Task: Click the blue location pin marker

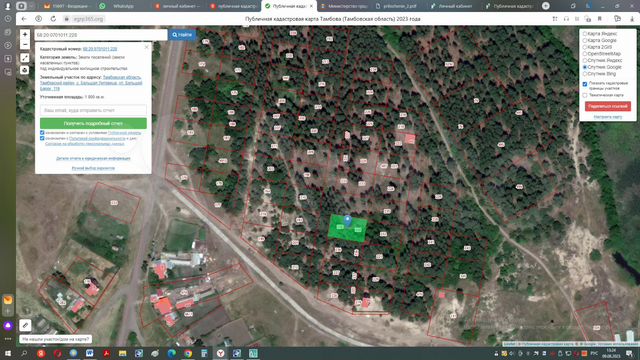Action: [347, 221]
